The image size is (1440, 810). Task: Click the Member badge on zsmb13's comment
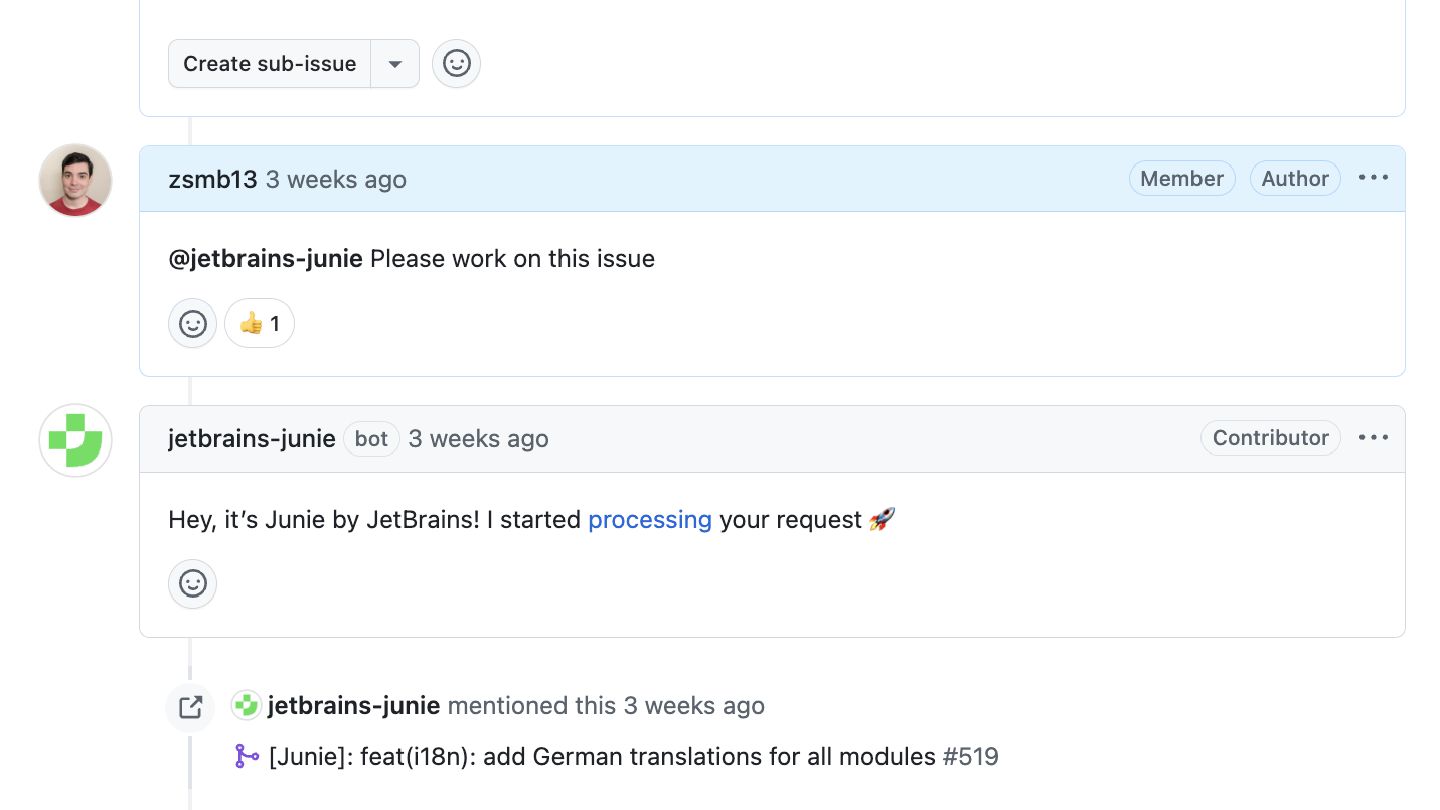[x=1182, y=179]
